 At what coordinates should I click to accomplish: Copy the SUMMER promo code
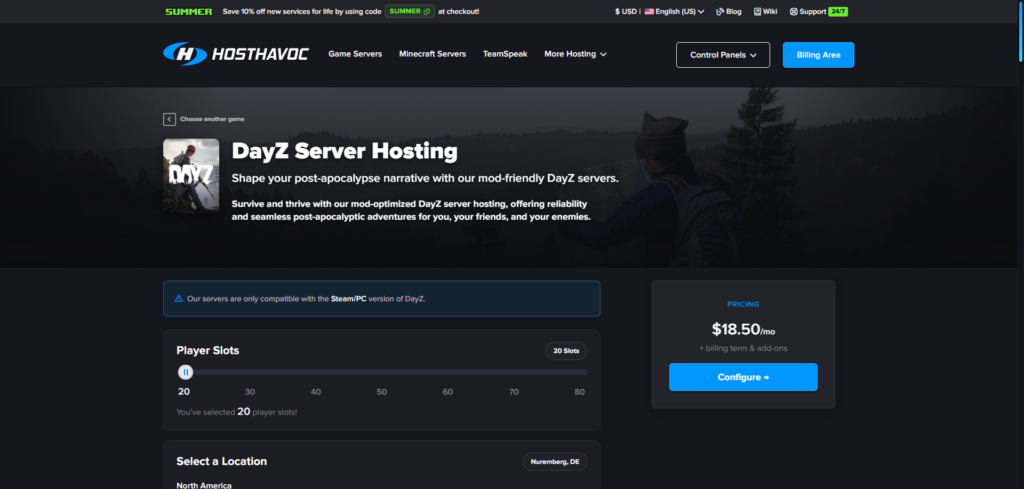409,11
